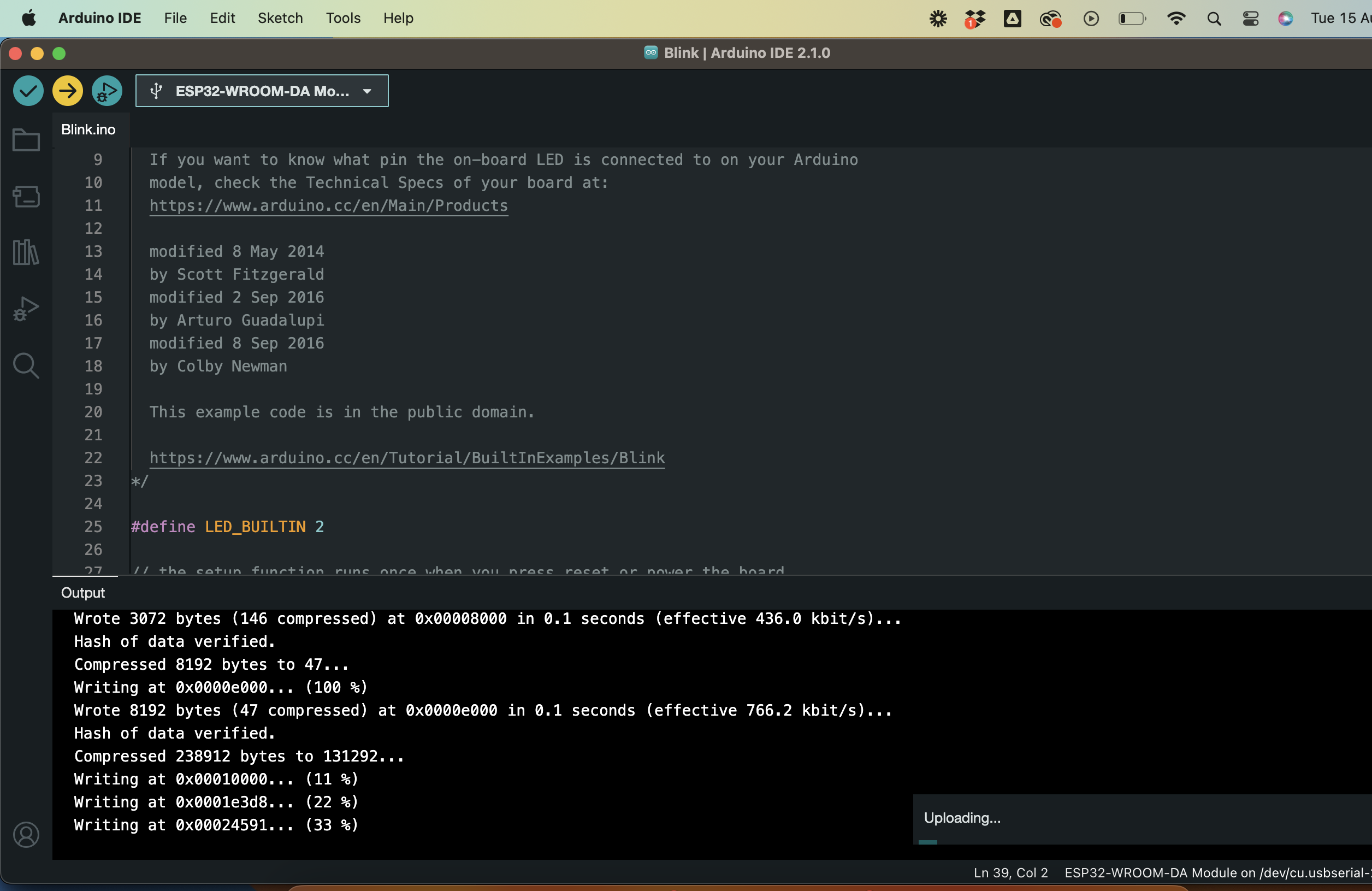
Task: Open the Edit menu
Action: coord(222,19)
